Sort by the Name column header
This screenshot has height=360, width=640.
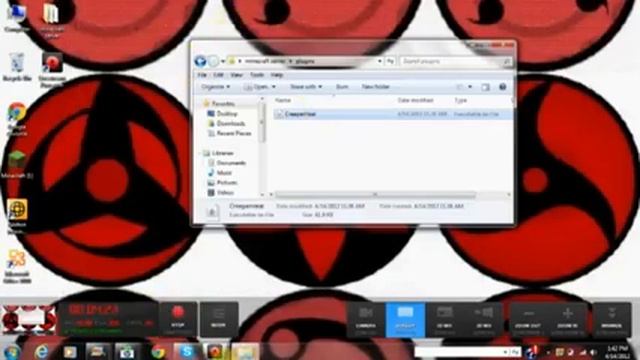tap(283, 100)
